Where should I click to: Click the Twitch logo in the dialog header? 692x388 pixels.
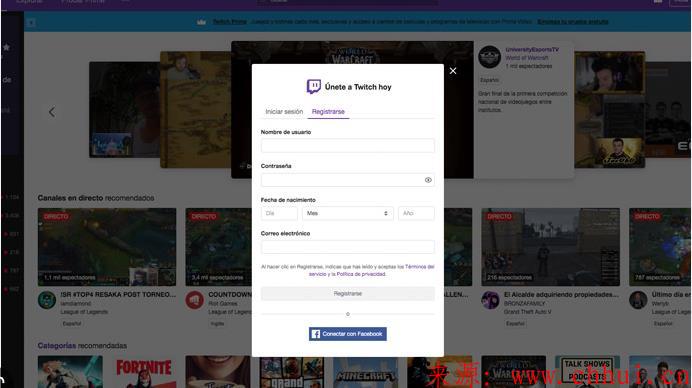[314, 87]
